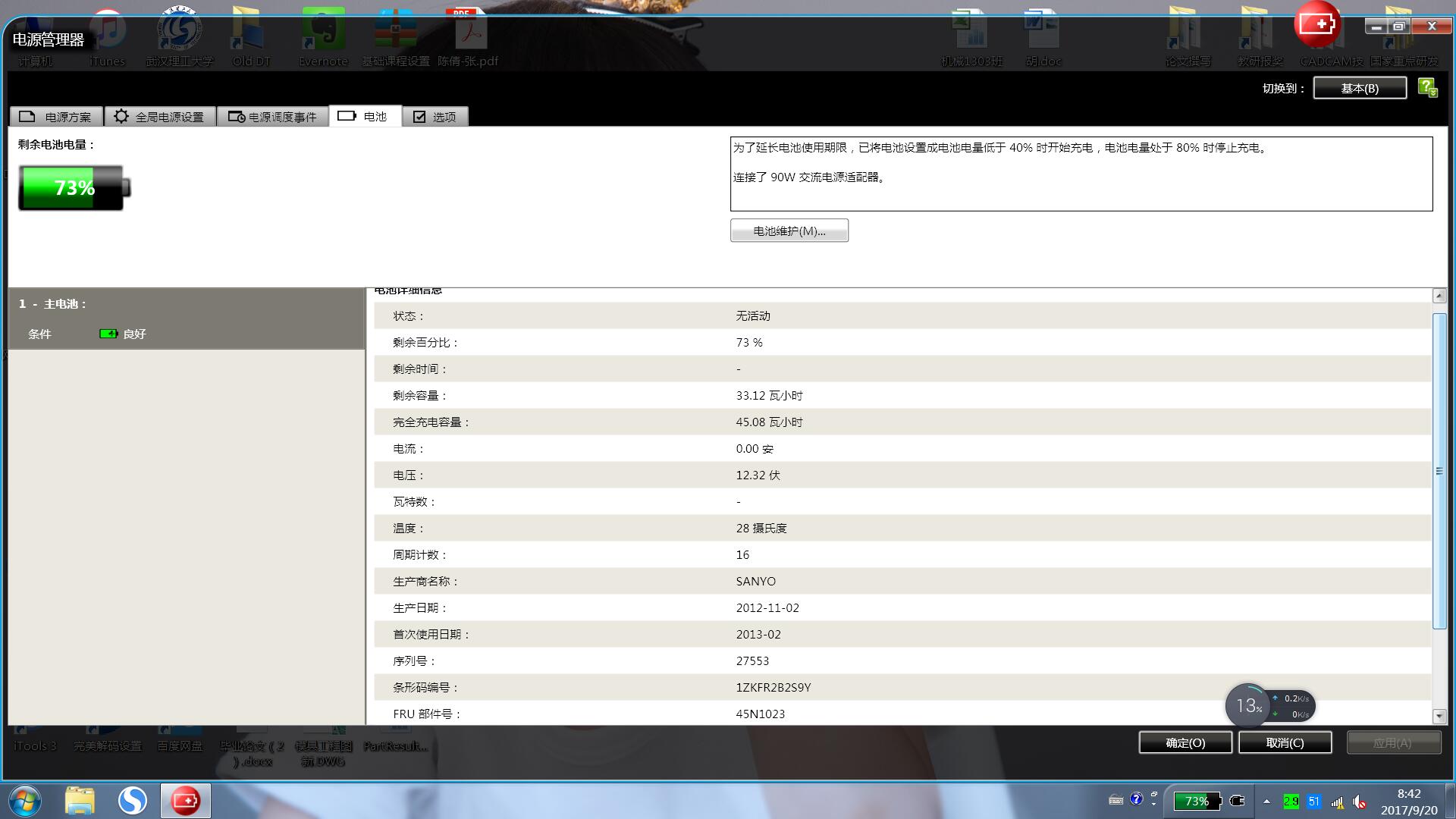Click the taskbar 73% battery gauge
The image size is (1456, 819).
tap(1197, 801)
